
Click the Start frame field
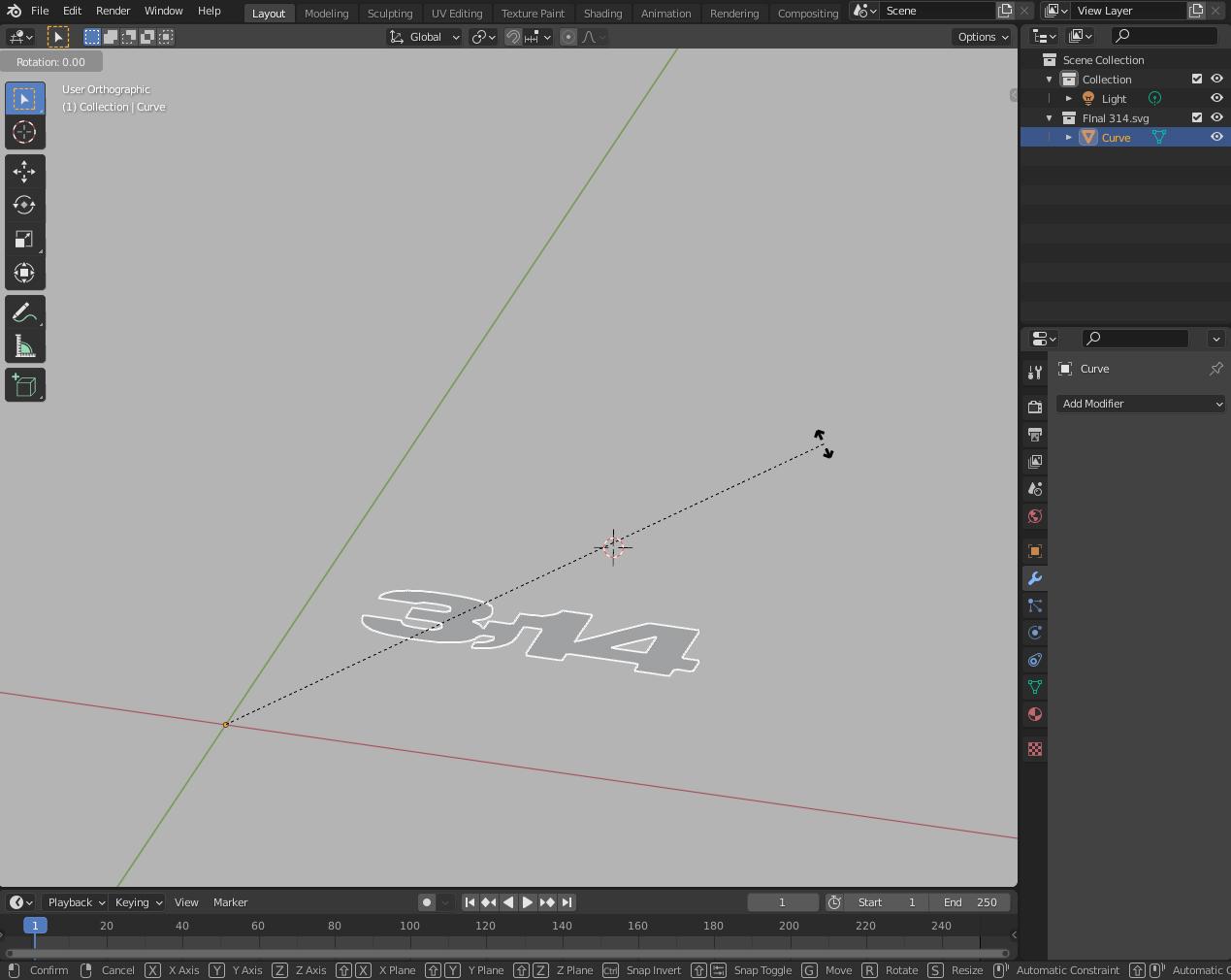[x=886, y=902]
